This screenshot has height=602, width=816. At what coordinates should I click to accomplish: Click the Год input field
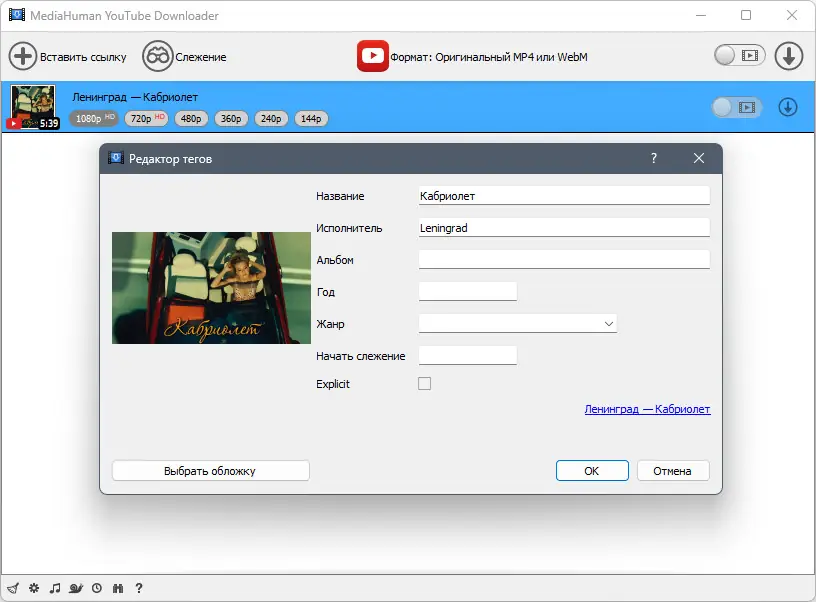point(468,291)
